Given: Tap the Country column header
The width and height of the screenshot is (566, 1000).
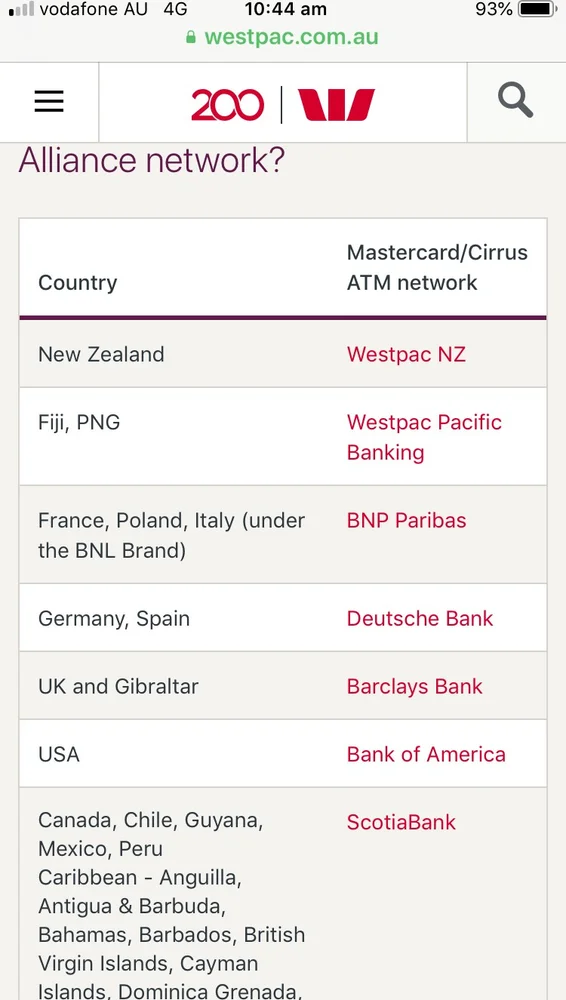Looking at the screenshot, I should [78, 283].
